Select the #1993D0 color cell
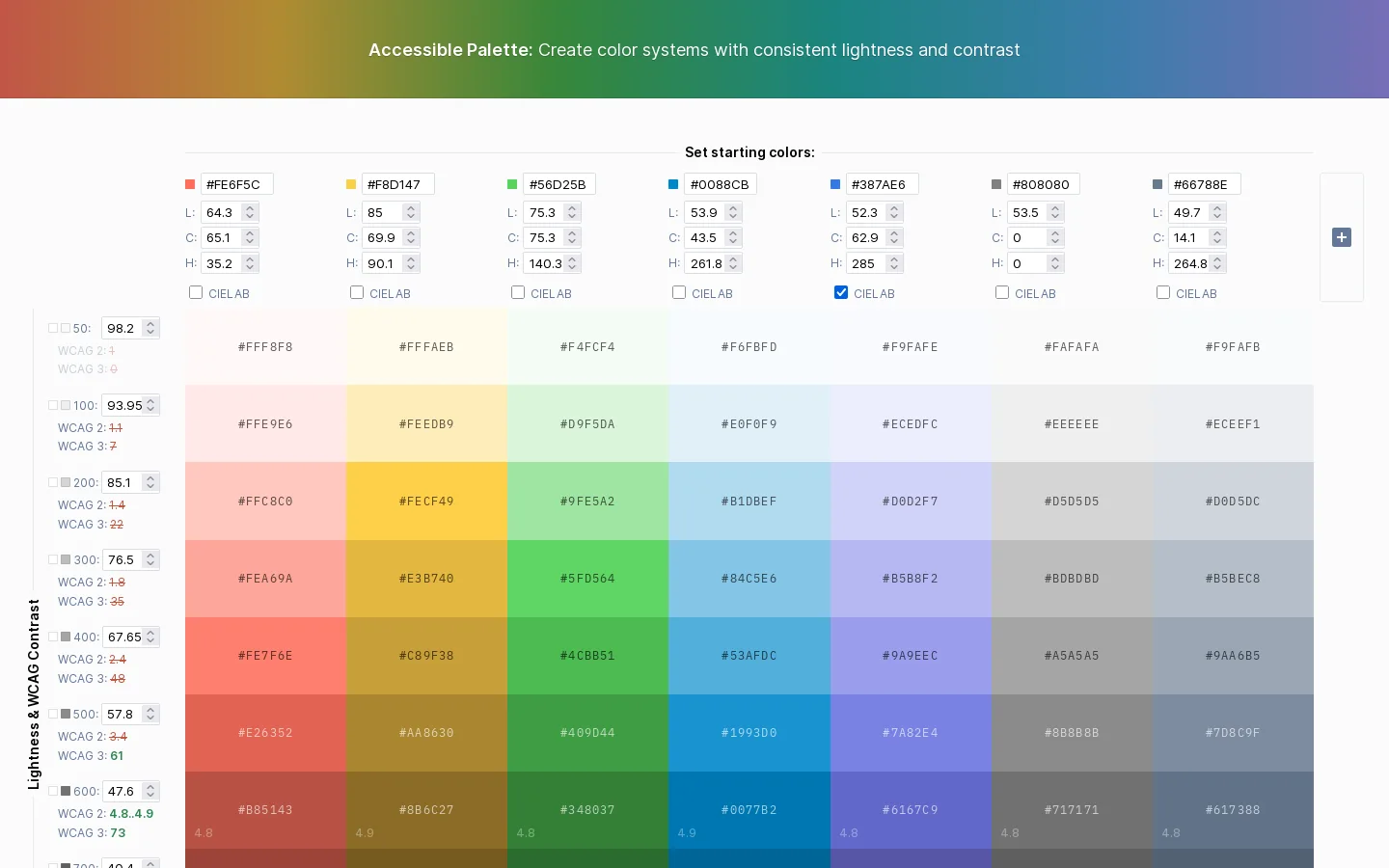Screen dimensions: 1389x868 click(749, 733)
